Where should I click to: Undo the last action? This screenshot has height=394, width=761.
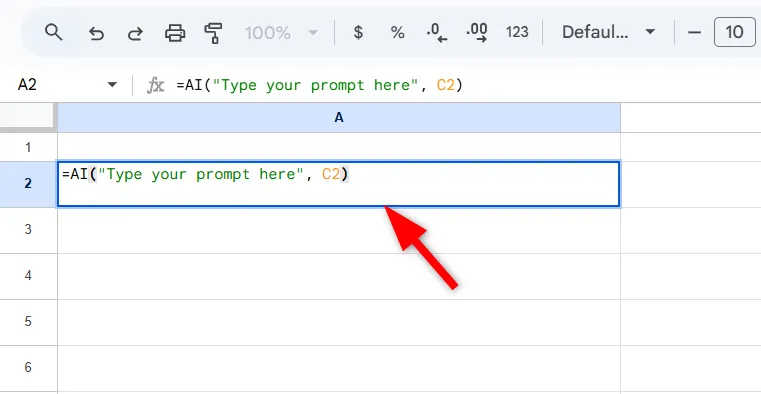point(96,33)
